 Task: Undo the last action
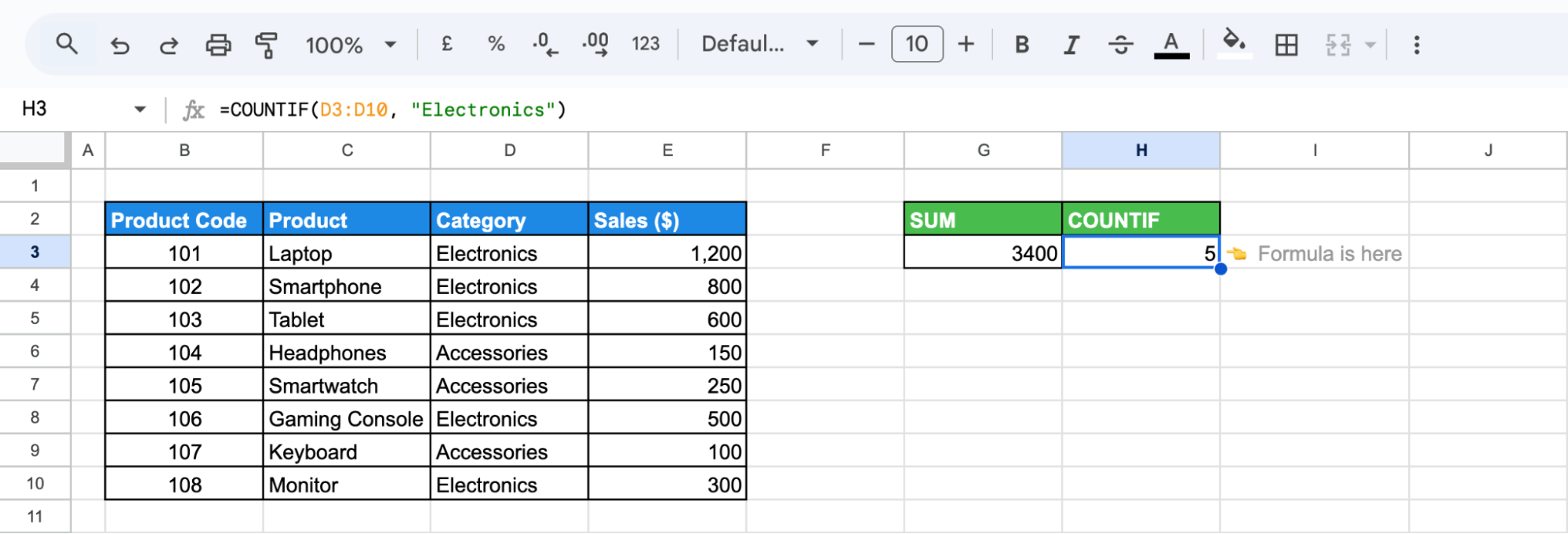pyautogui.click(x=120, y=45)
